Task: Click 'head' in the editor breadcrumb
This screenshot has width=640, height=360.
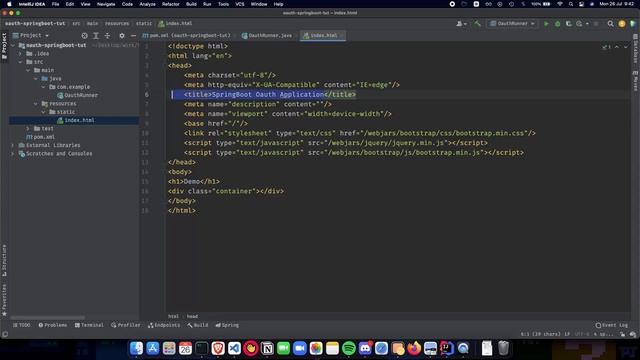Action: (x=192, y=316)
